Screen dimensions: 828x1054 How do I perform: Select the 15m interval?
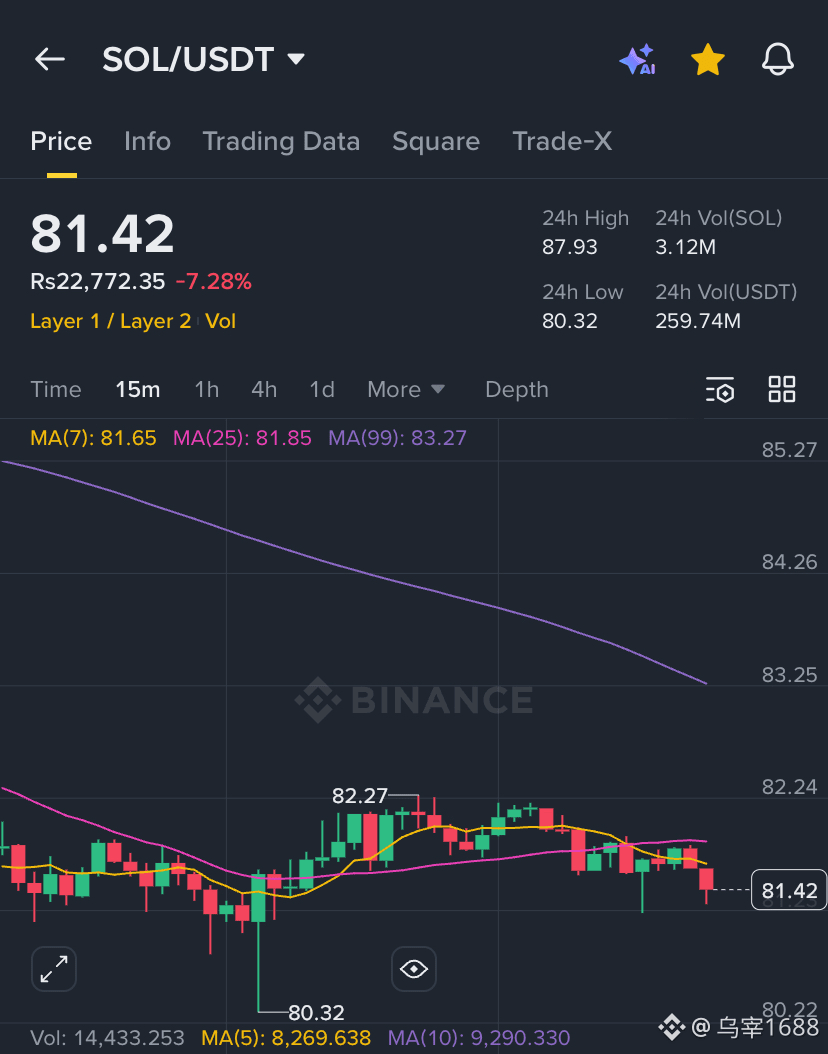(138, 389)
